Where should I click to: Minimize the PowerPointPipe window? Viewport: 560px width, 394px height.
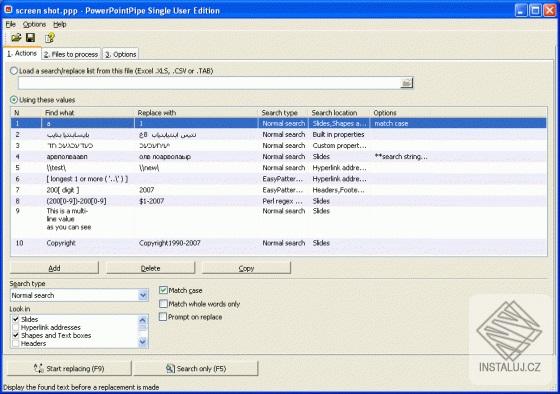pos(521,10)
